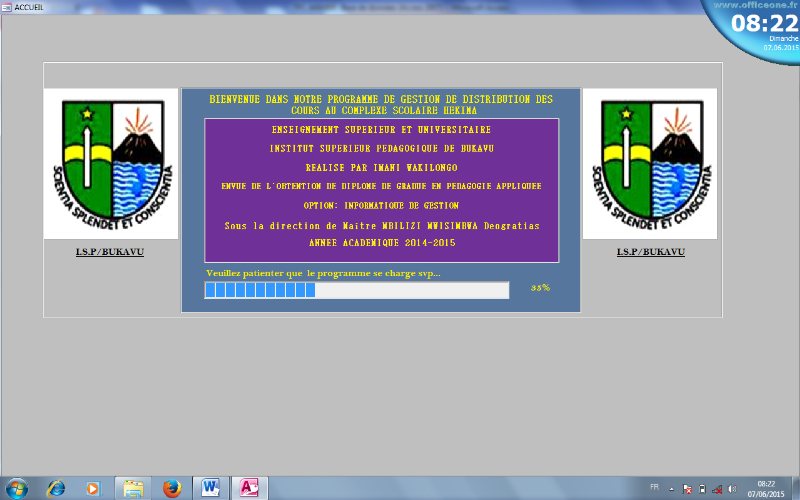
Task: Click the left ISP Bukavu crest logo
Action: (x=111, y=164)
